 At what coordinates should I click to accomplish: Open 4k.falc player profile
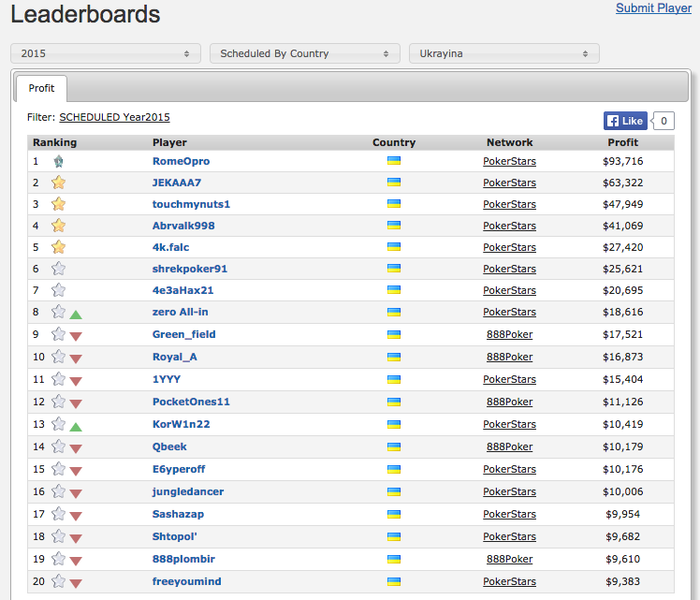click(x=171, y=247)
